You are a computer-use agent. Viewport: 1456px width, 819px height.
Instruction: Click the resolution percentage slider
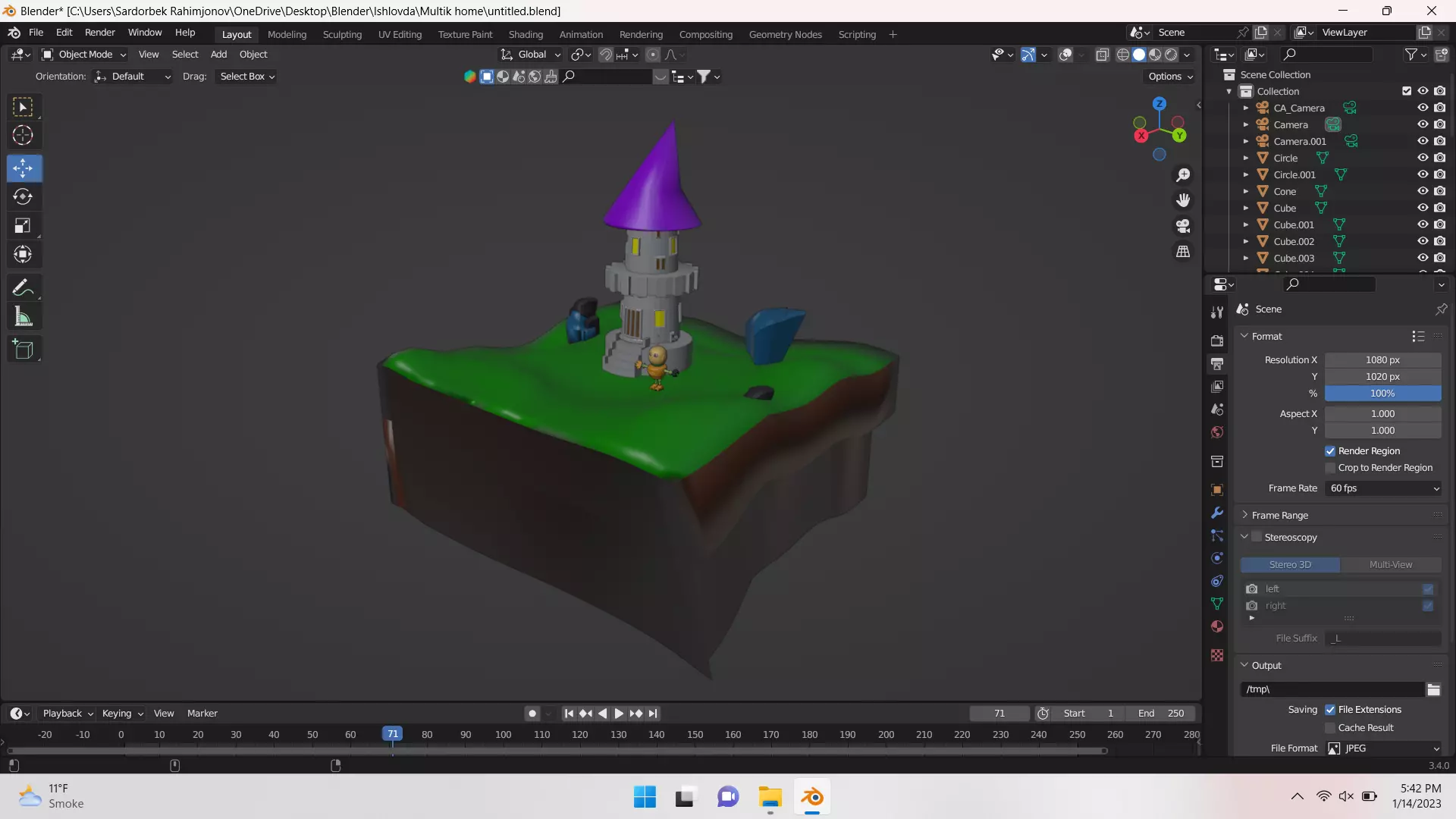(x=1382, y=394)
